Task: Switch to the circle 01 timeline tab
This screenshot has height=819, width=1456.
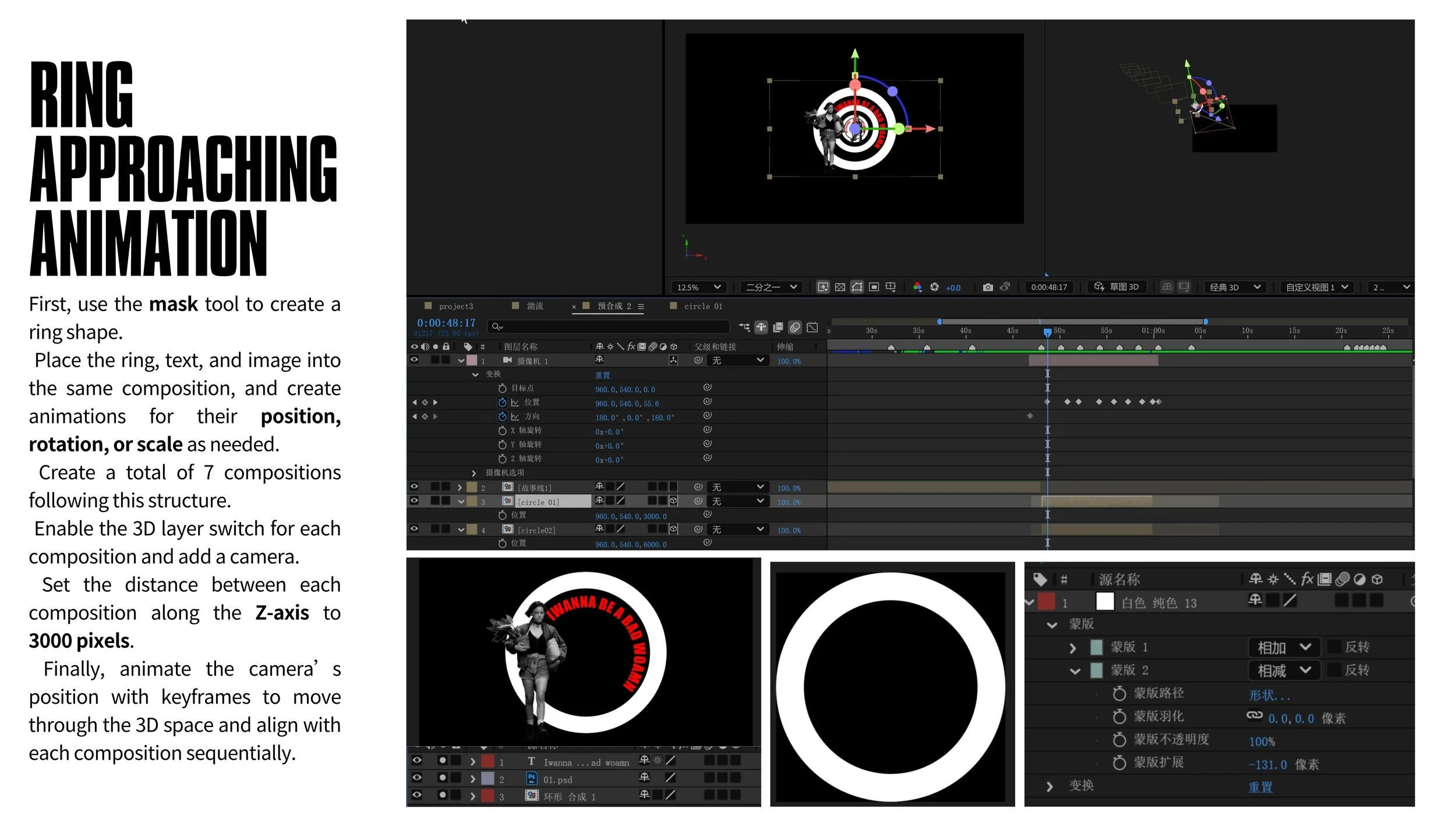Action: 702,306
